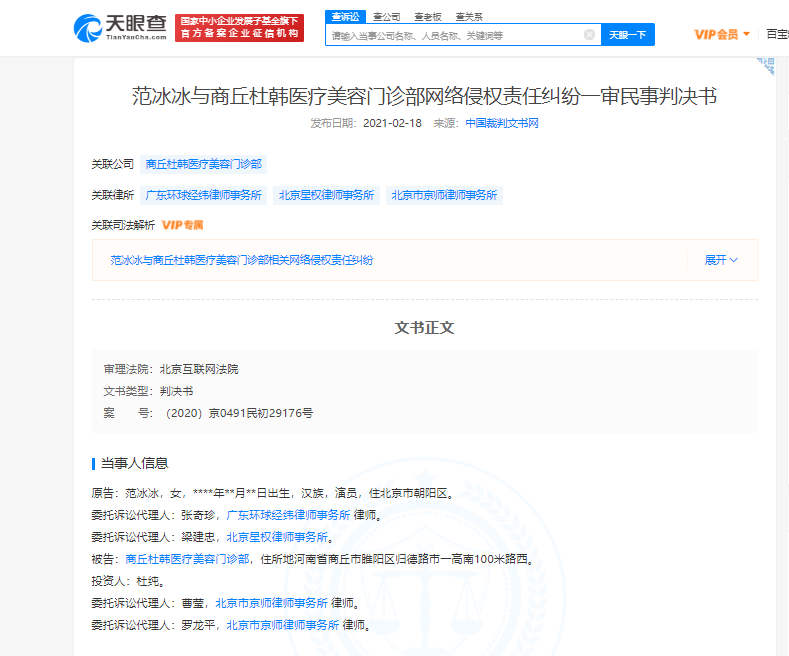Focus the company name search field

click(x=455, y=35)
